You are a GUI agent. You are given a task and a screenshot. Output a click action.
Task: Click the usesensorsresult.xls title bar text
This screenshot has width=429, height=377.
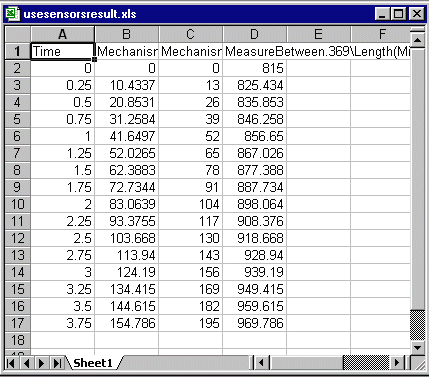80,14
